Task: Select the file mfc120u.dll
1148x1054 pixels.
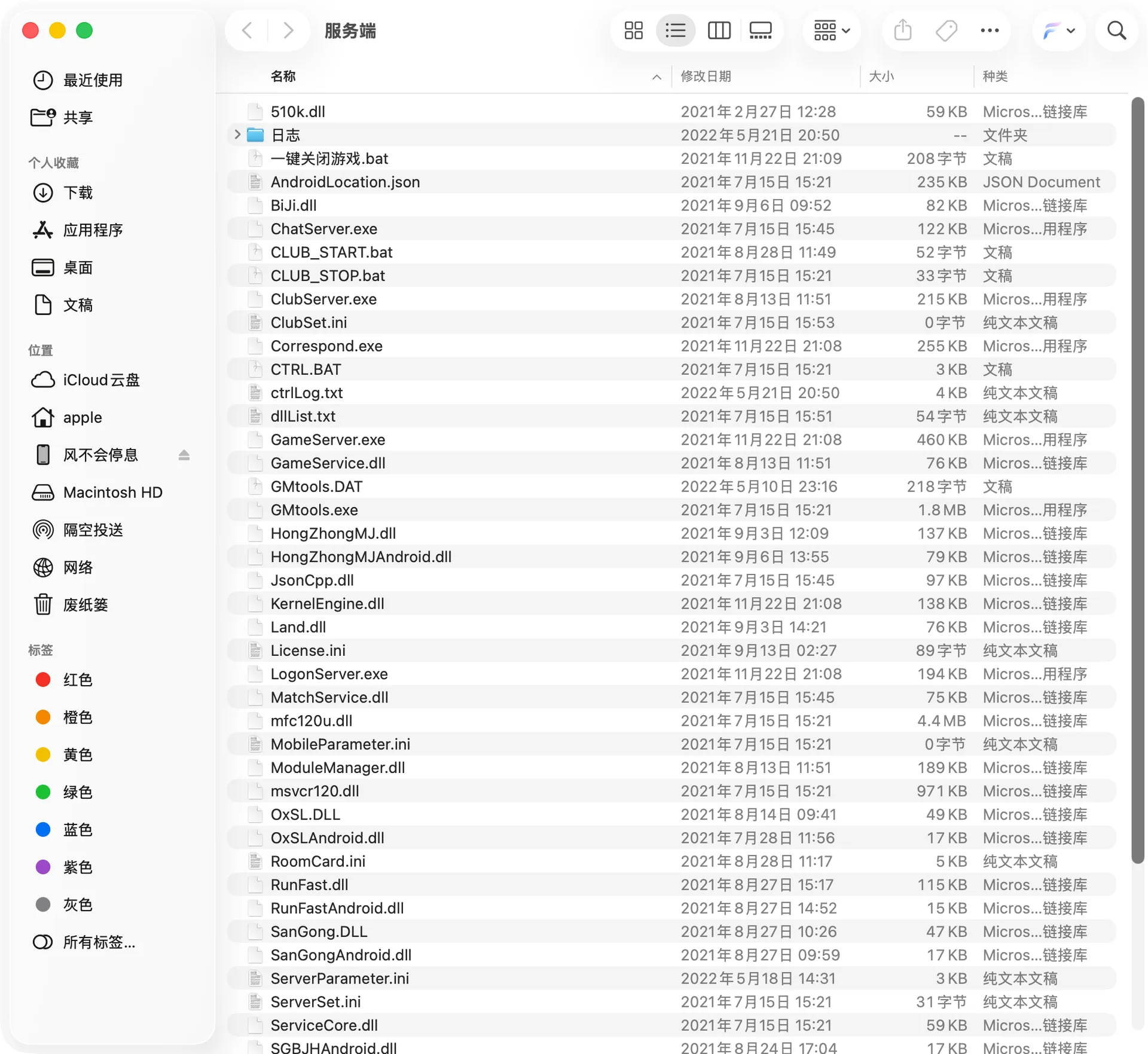Action: point(671,721)
